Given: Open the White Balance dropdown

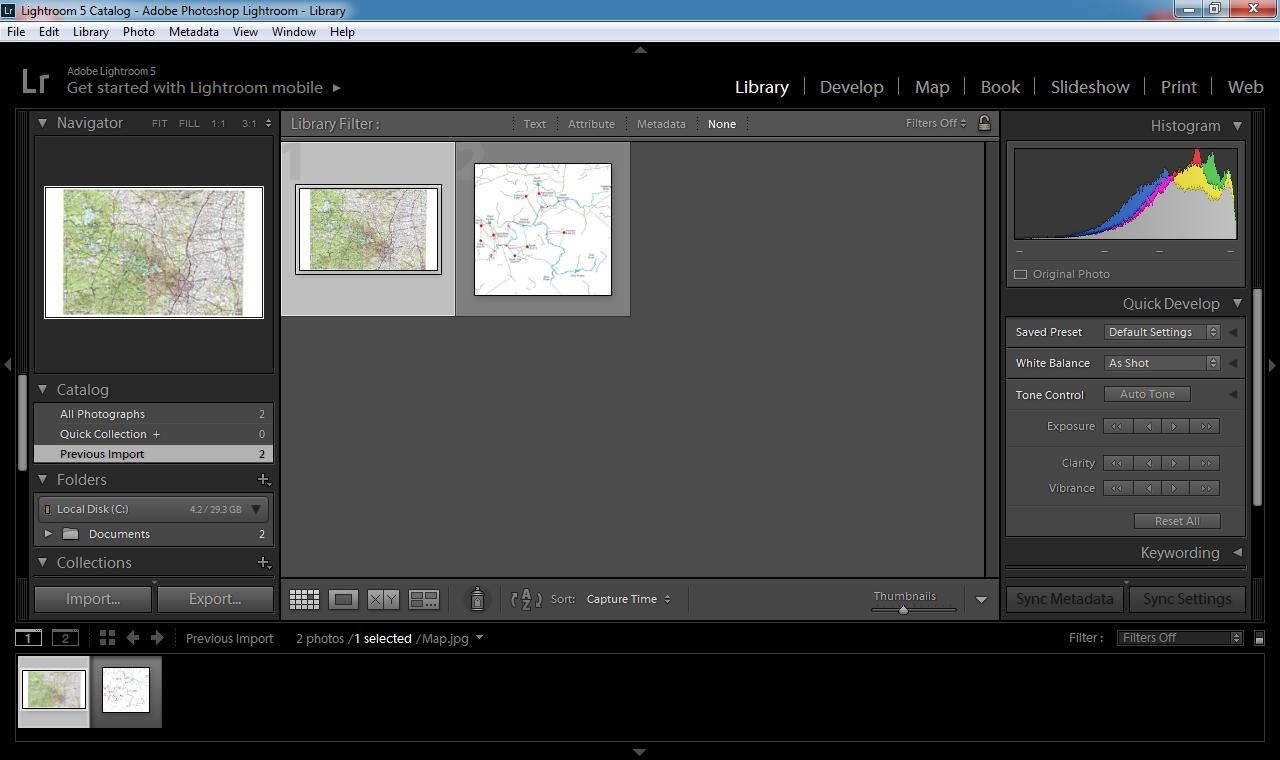Looking at the screenshot, I should [1162, 363].
